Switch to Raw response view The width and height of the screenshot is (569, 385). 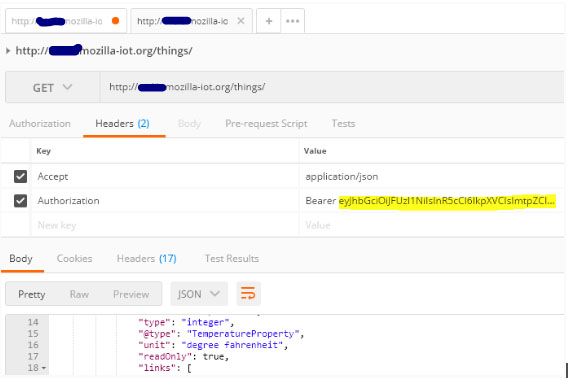pyautogui.click(x=79, y=294)
